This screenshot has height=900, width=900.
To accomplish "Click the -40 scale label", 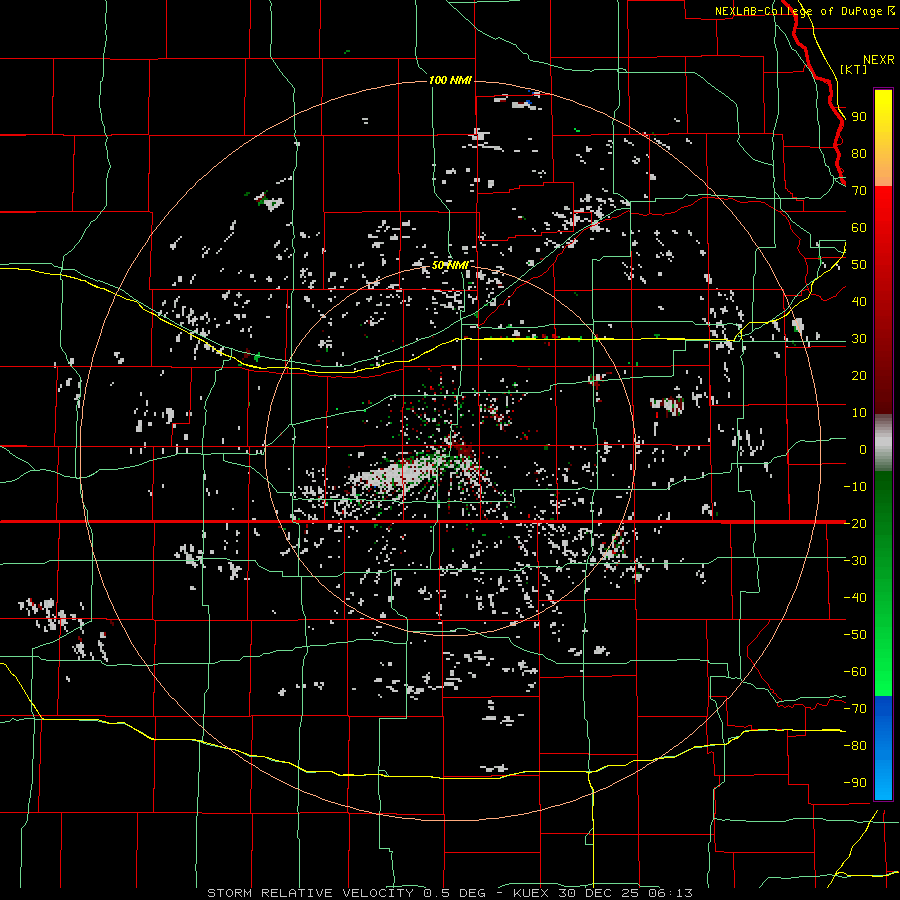I will [x=855, y=598].
